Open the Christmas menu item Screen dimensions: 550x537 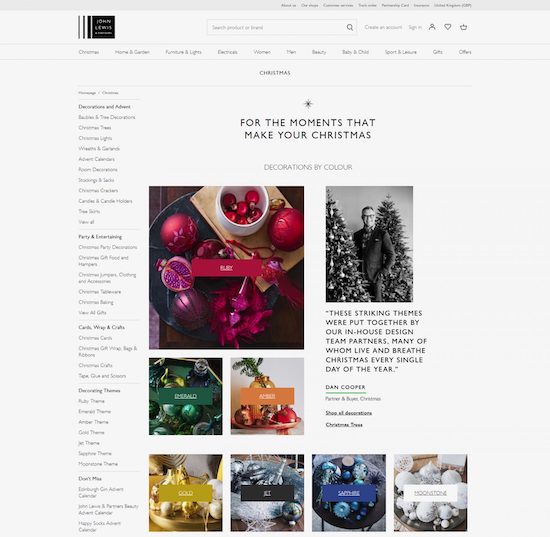click(89, 52)
